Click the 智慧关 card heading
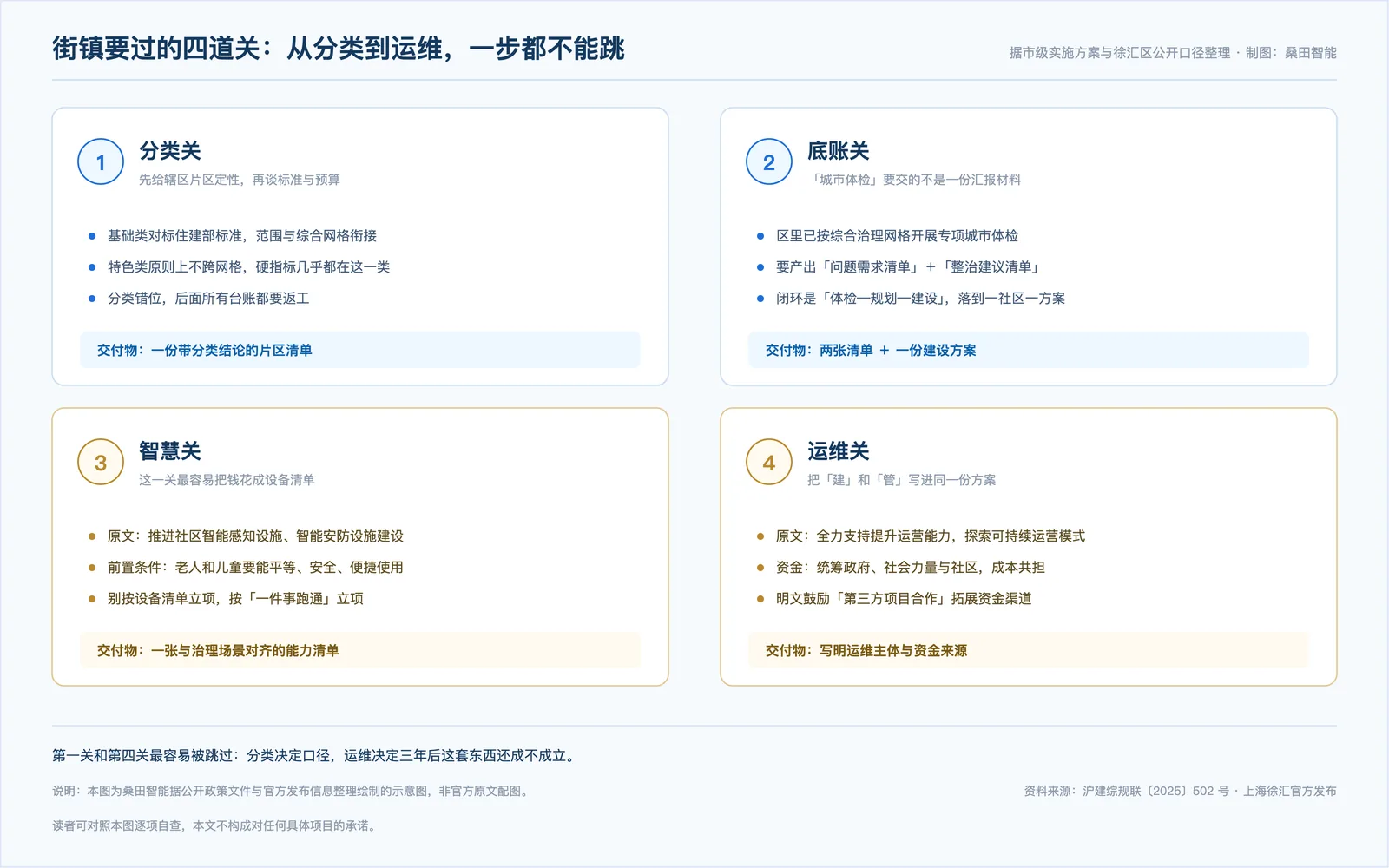Screen dimensions: 1389x868 pyautogui.click(x=170, y=451)
